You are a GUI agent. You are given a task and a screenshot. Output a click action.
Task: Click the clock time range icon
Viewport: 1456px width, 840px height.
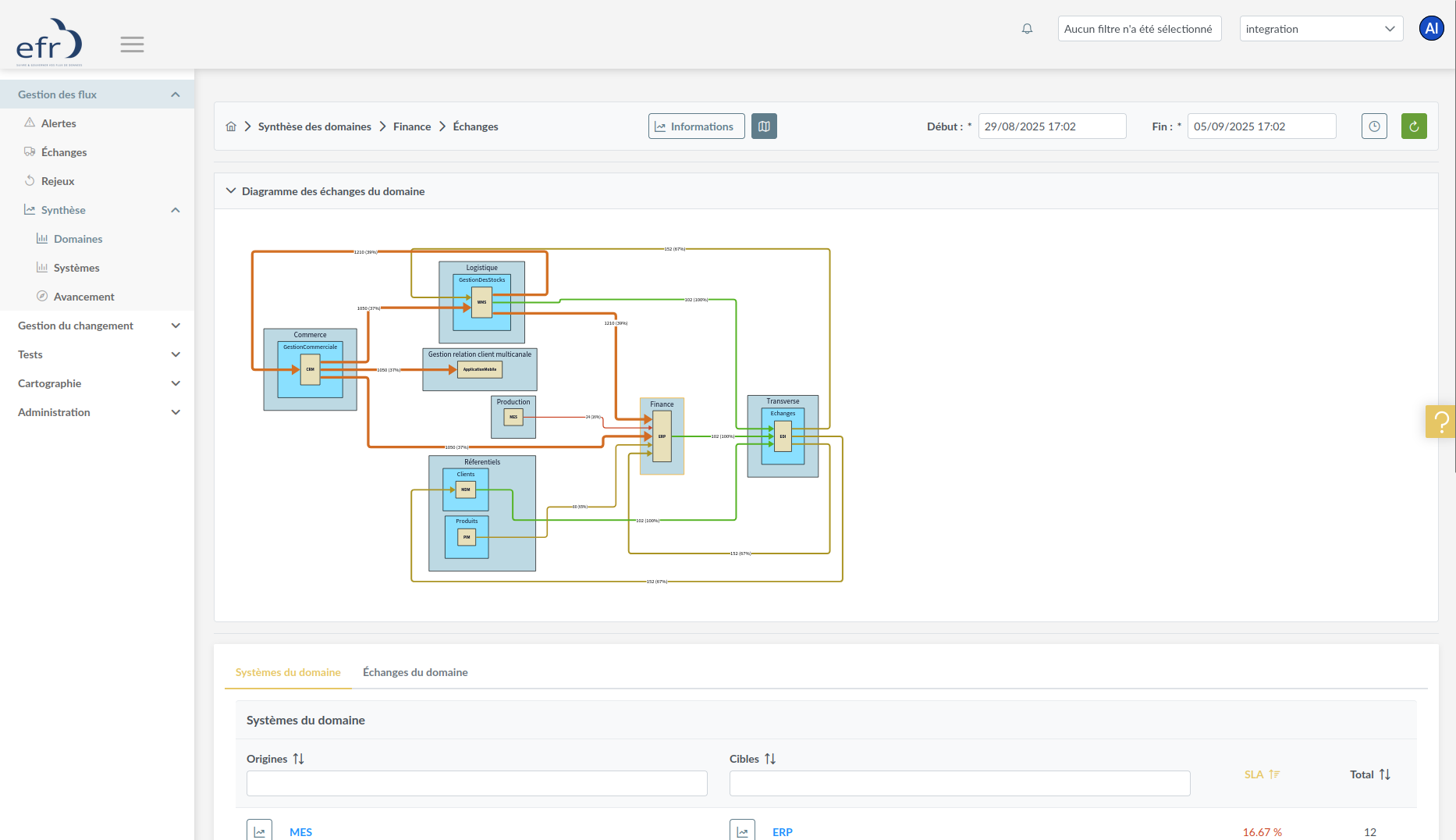pos(1373,126)
